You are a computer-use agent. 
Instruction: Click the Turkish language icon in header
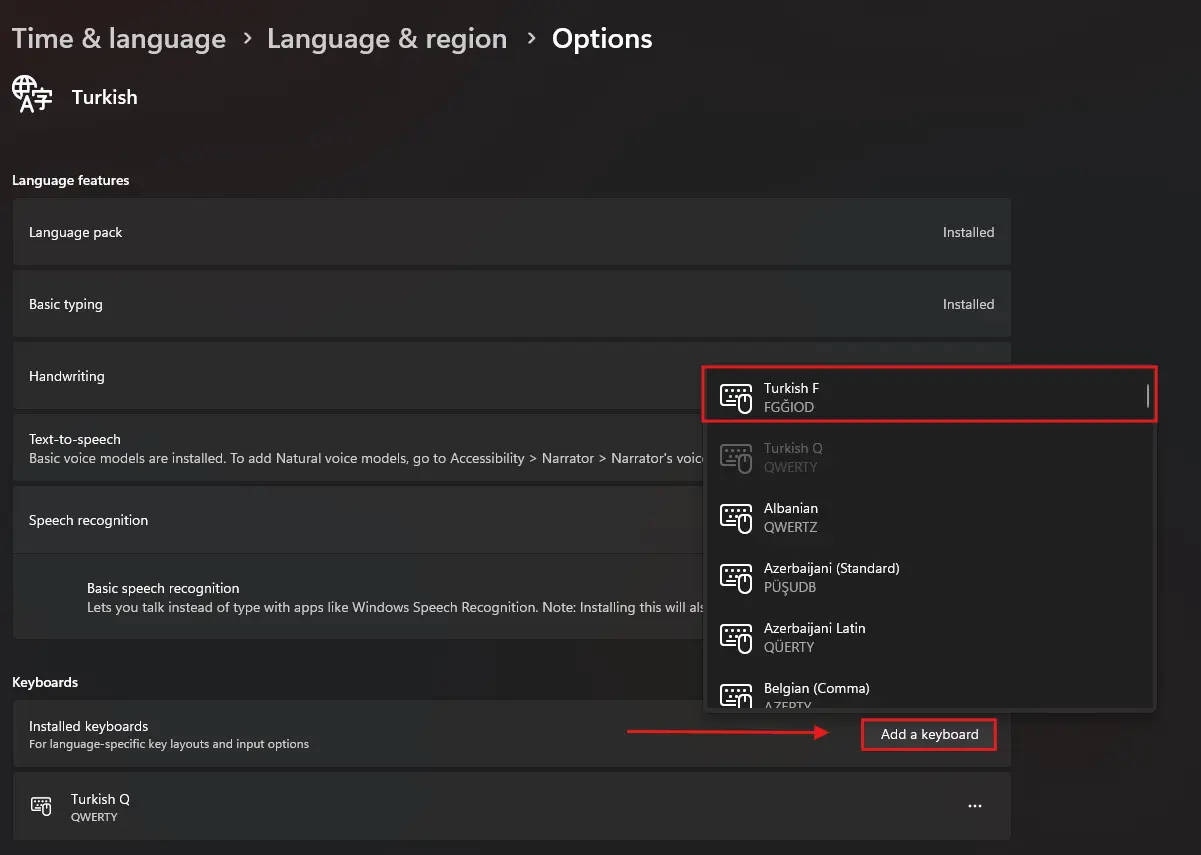click(31, 93)
